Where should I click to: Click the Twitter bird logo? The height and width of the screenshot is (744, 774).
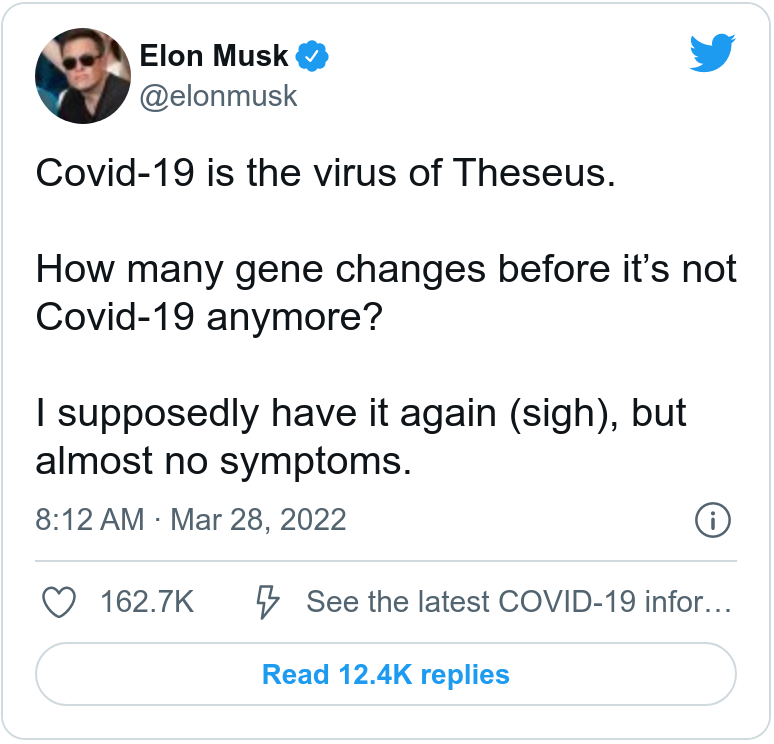click(712, 52)
